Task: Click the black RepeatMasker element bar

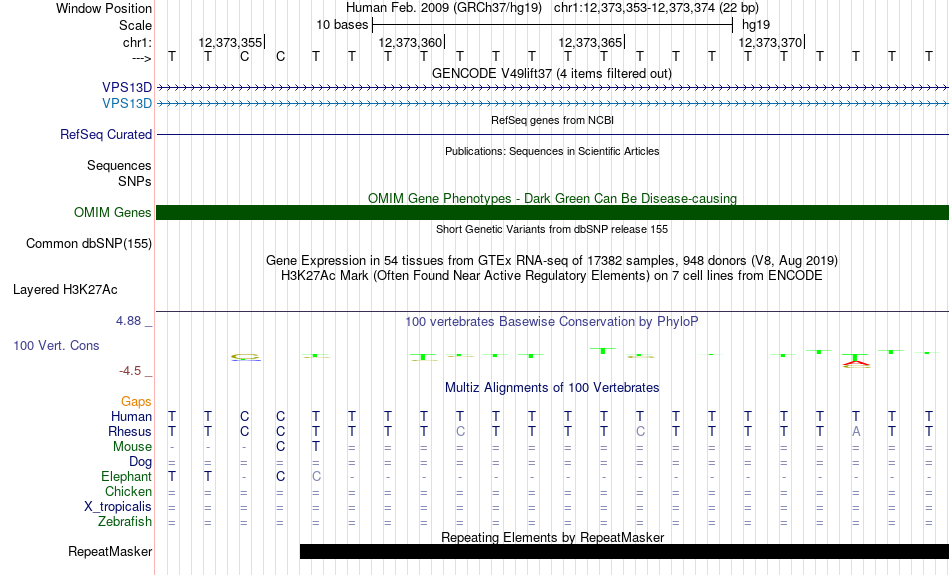Action: point(624,551)
